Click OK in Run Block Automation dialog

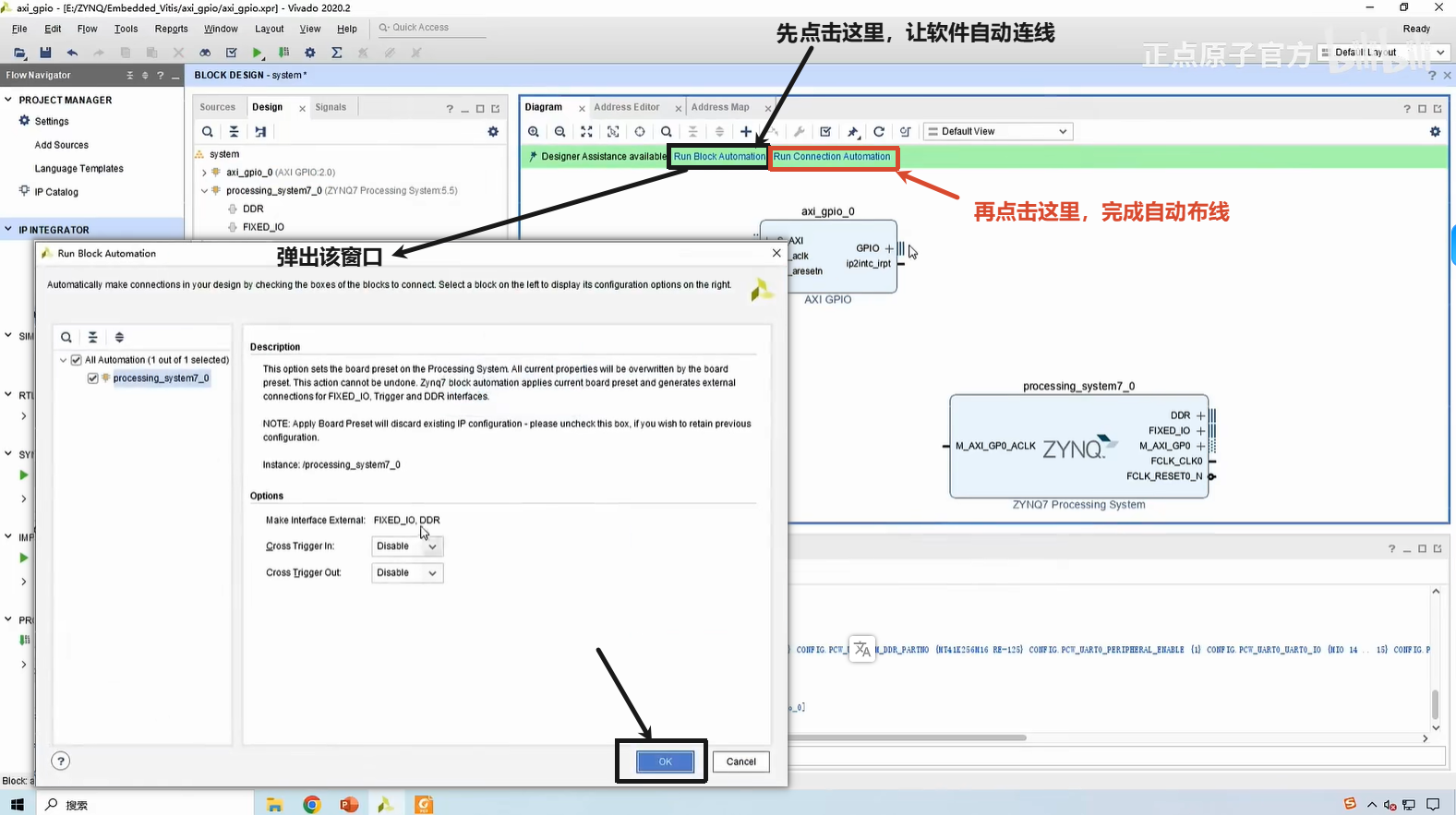pos(665,761)
